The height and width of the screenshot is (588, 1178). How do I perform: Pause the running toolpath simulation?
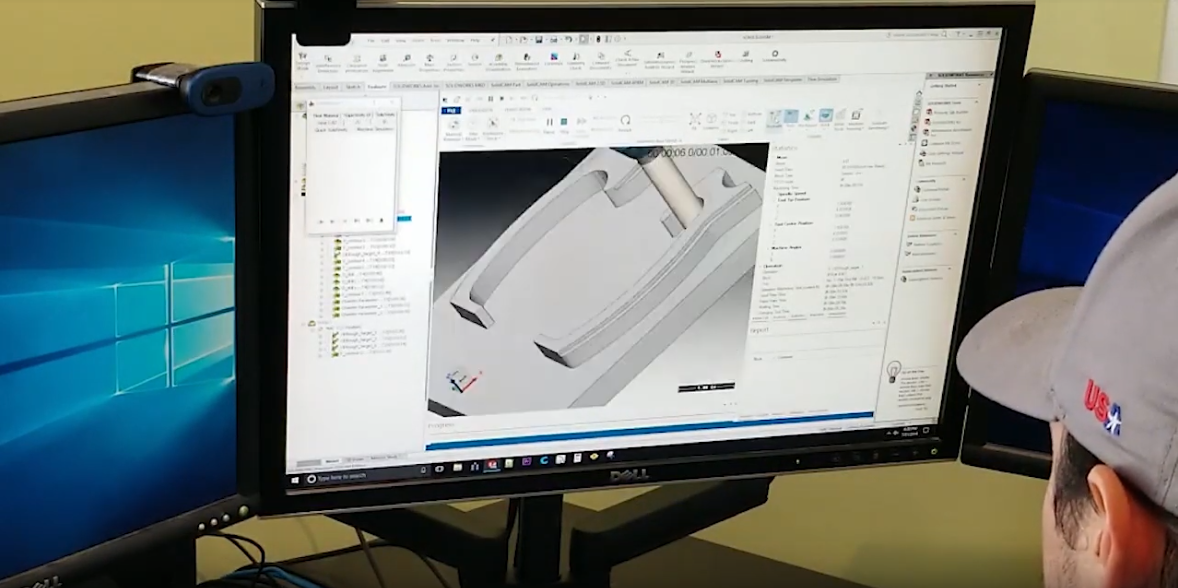(550, 121)
